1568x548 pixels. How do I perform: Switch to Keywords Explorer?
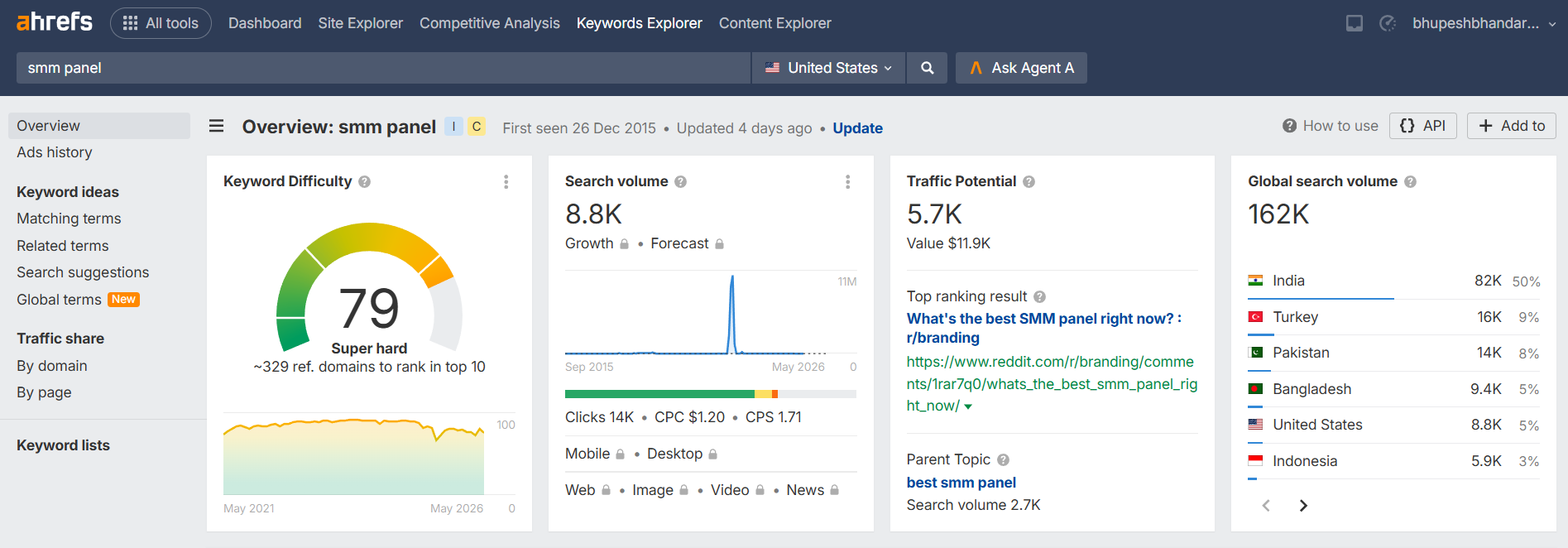click(x=640, y=23)
